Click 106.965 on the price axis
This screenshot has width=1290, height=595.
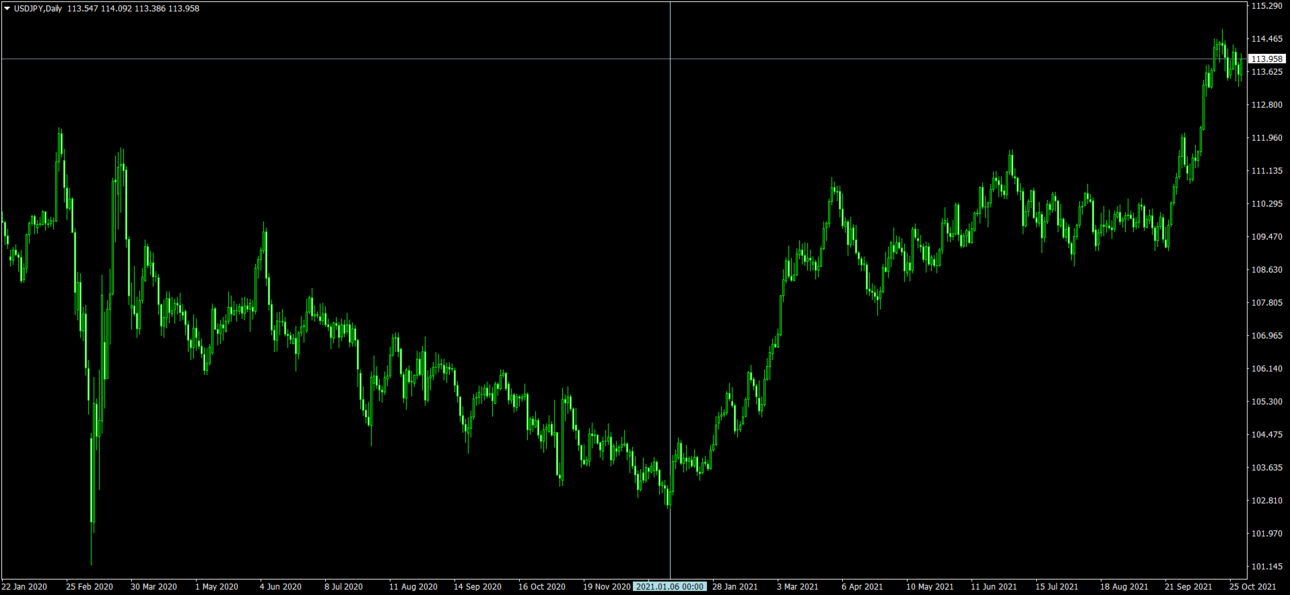(1266, 336)
